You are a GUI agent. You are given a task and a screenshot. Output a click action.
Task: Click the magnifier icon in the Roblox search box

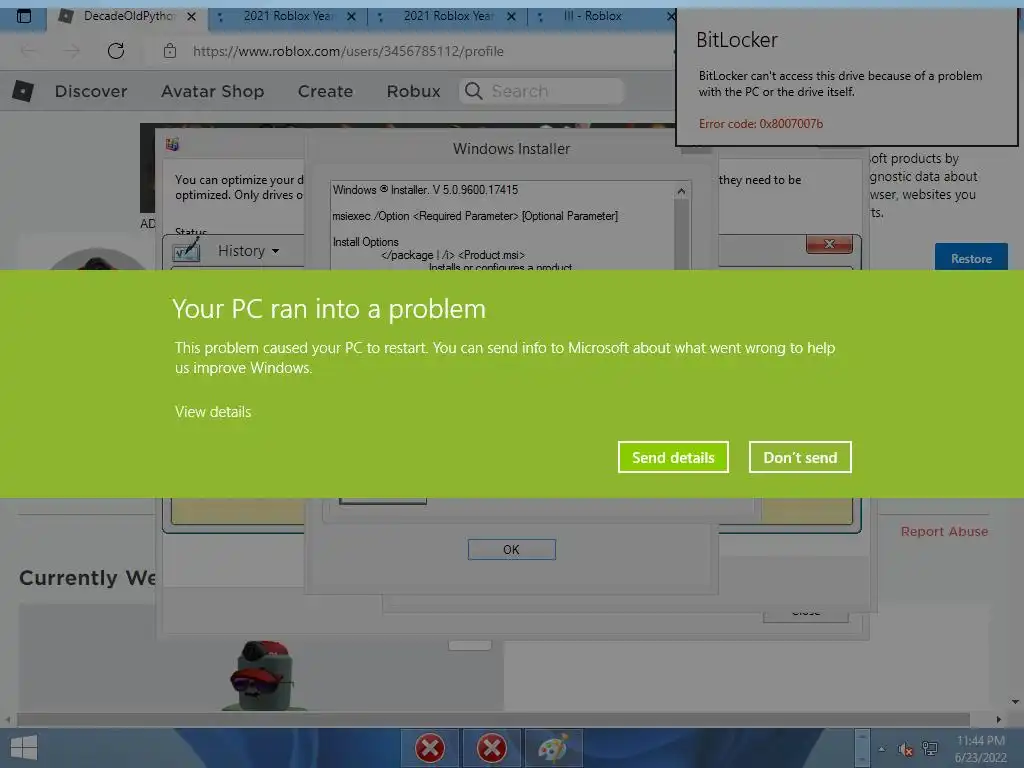point(473,91)
